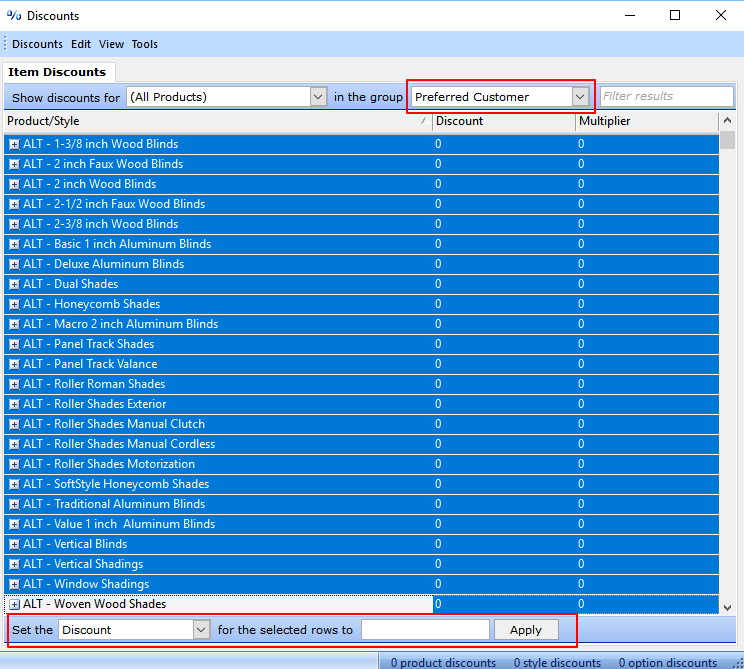Expand ALT - Value 1 inch Aluminum Blinds

tap(15, 524)
